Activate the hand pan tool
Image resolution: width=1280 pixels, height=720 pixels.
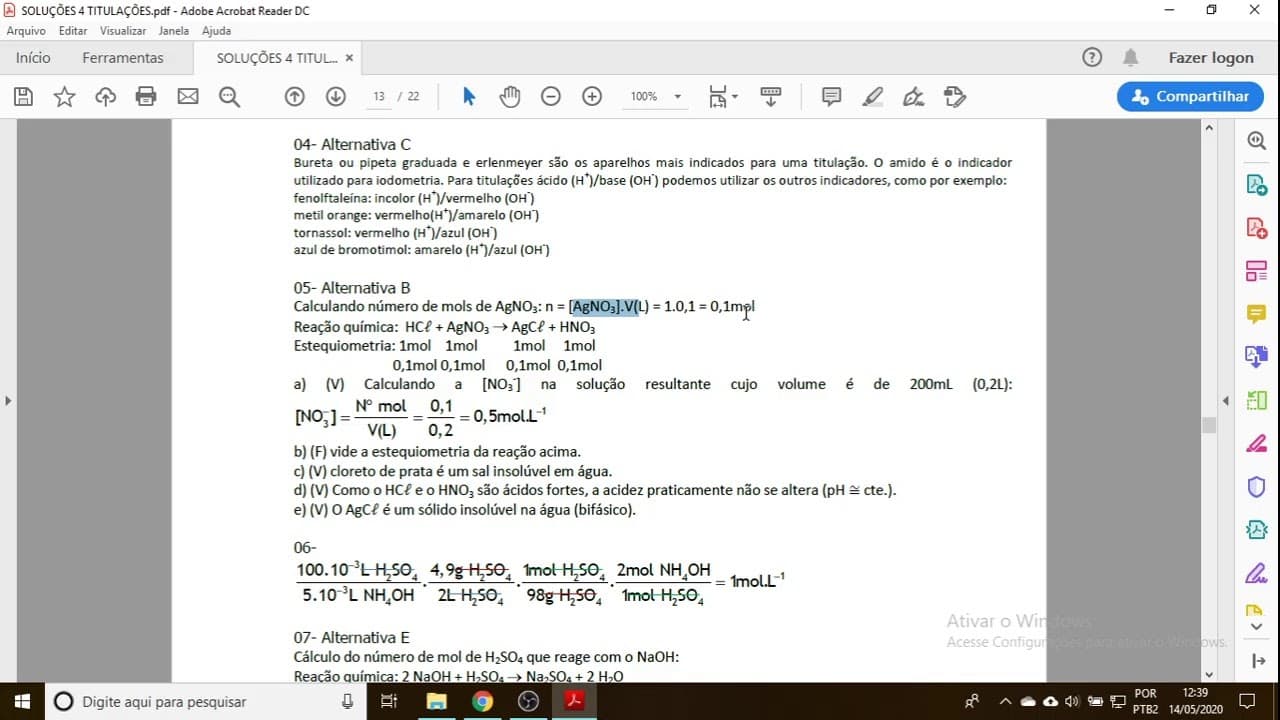click(510, 97)
